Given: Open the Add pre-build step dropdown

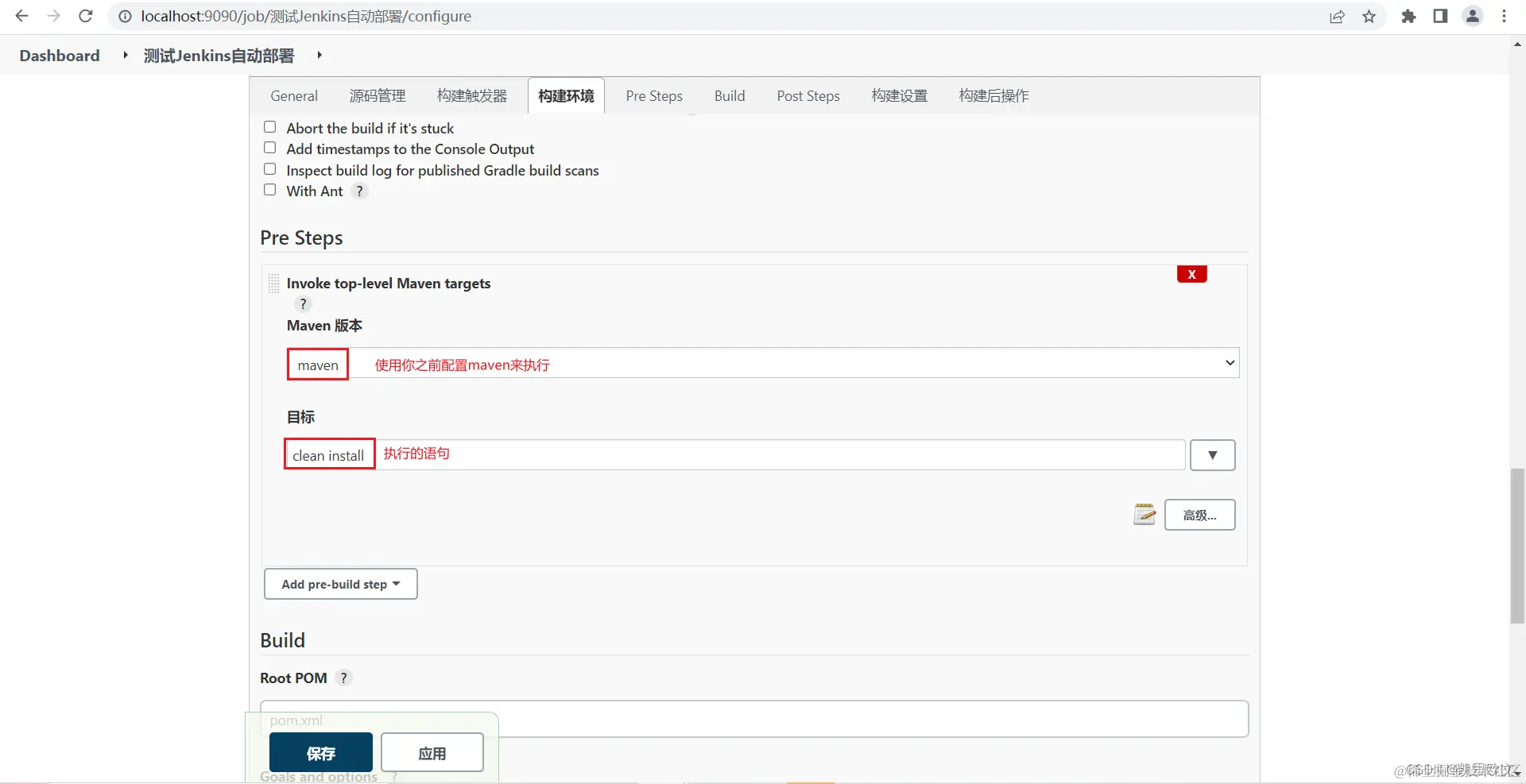Looking at the screenshot, I should point(341,584).
